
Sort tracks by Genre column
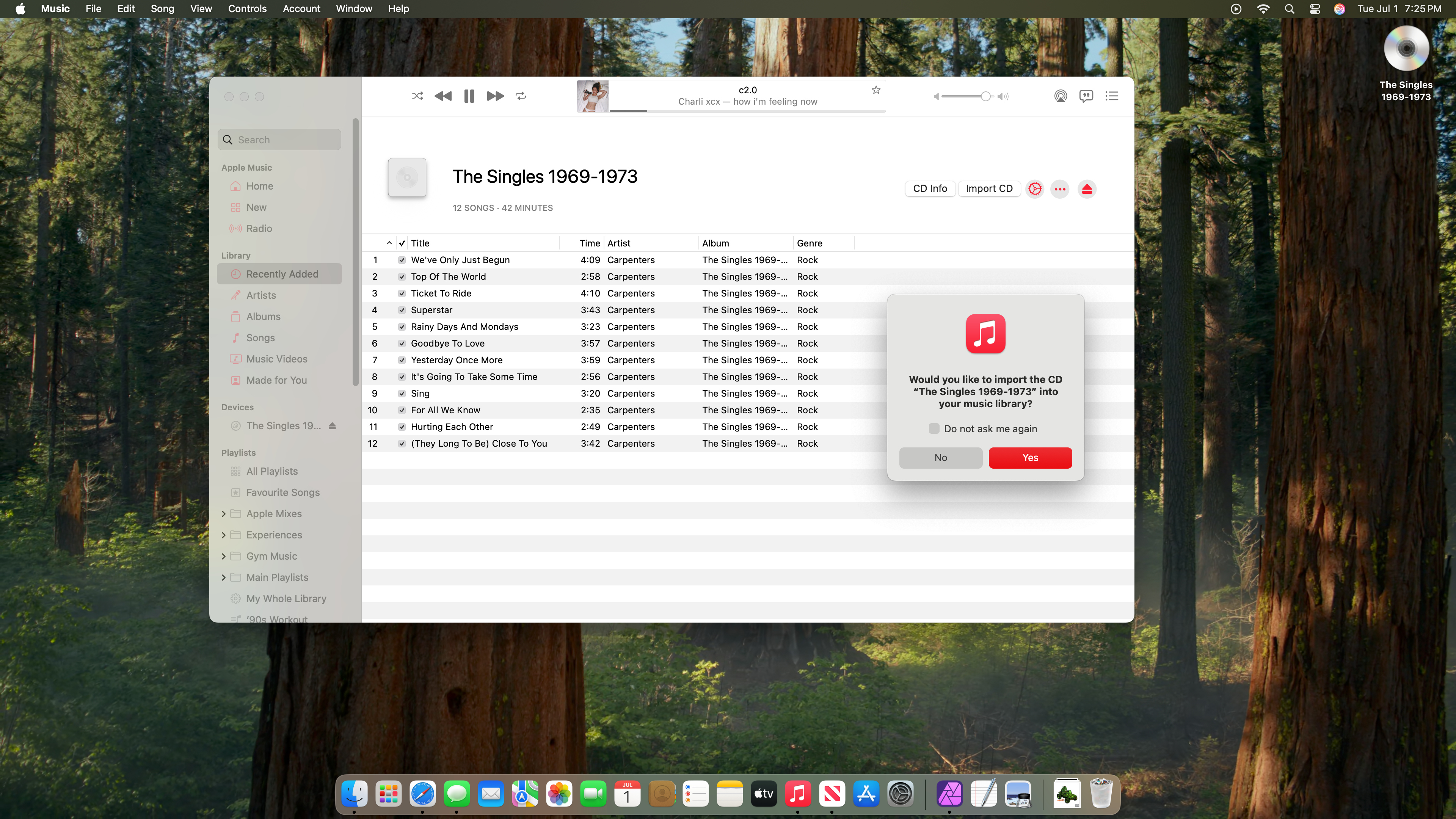point(824,243)
